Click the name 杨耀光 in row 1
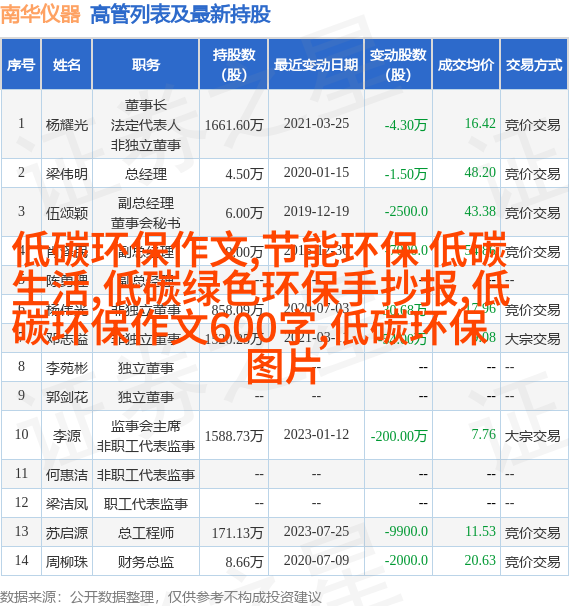 coord(66,125)
